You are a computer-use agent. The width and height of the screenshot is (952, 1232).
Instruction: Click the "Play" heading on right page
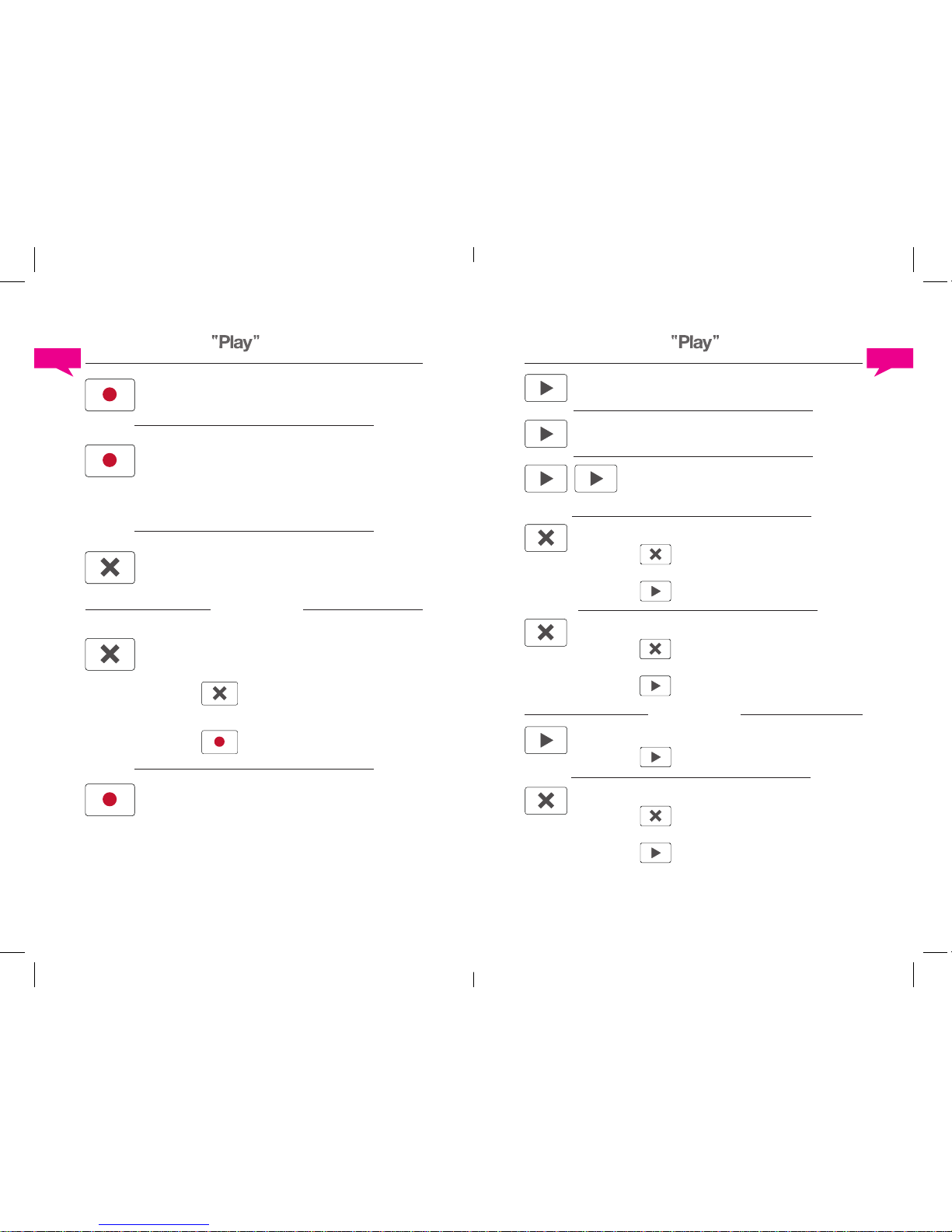click(x=695, y=342)
